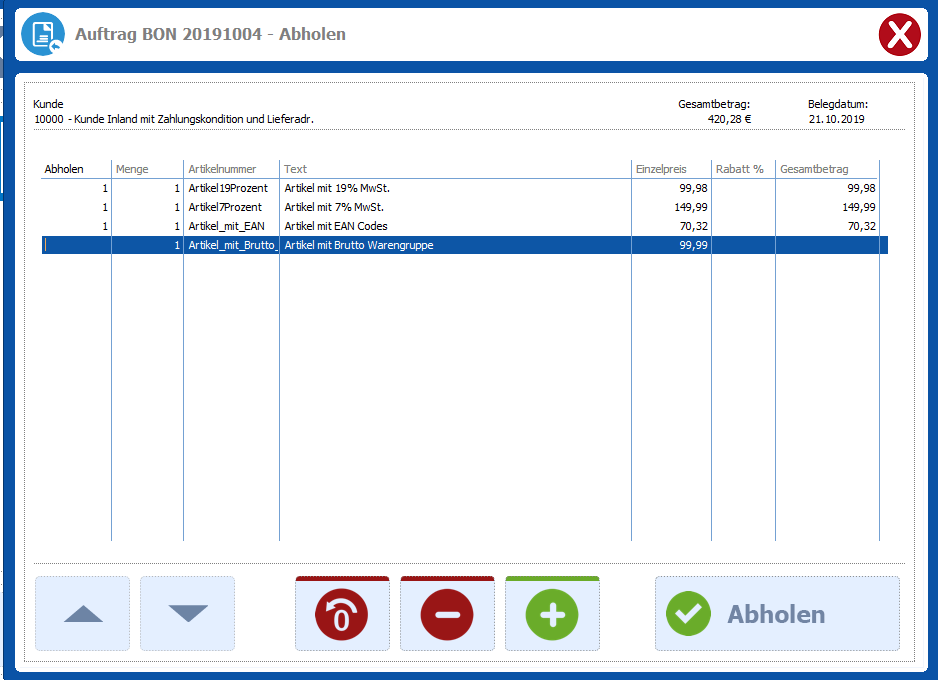Close the Auftrag dialog with red X
Screen dimensions: 938x680
(899, 35)
